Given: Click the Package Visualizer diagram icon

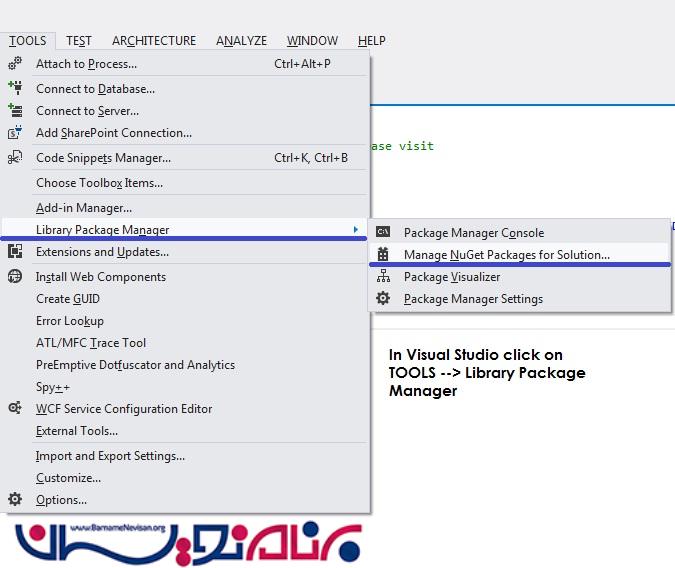Looking at the screenshot, I should (383, 277).
